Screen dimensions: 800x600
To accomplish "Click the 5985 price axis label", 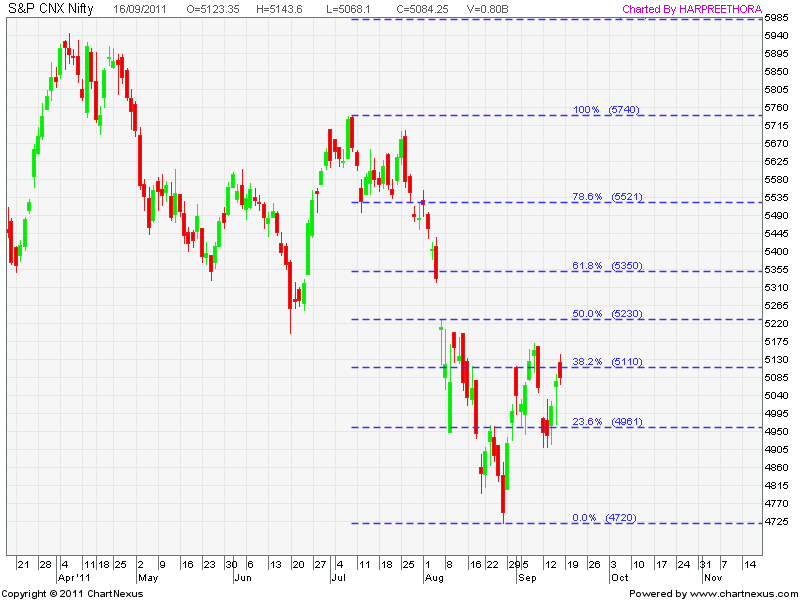I will tap(776, 18).
